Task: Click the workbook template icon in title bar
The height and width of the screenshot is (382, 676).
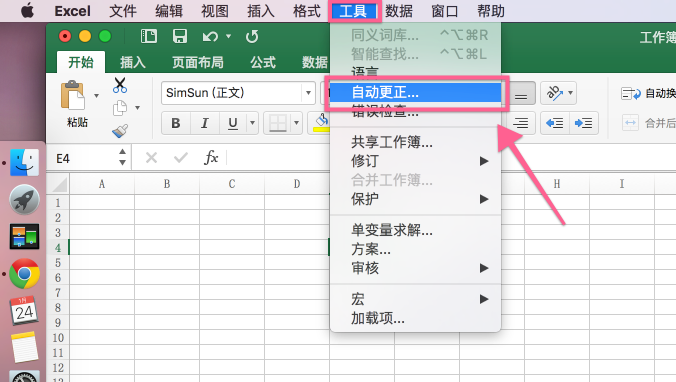Action: 149,36
